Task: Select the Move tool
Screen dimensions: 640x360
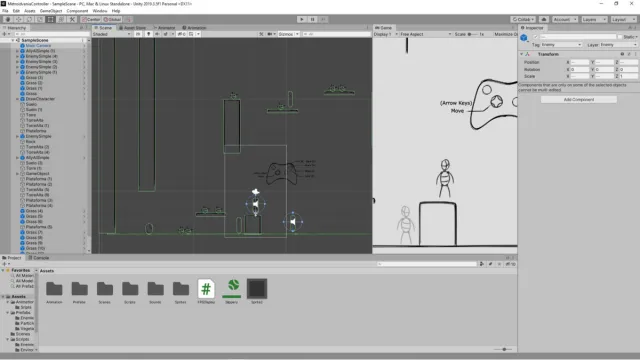Action: coord(18,19)
